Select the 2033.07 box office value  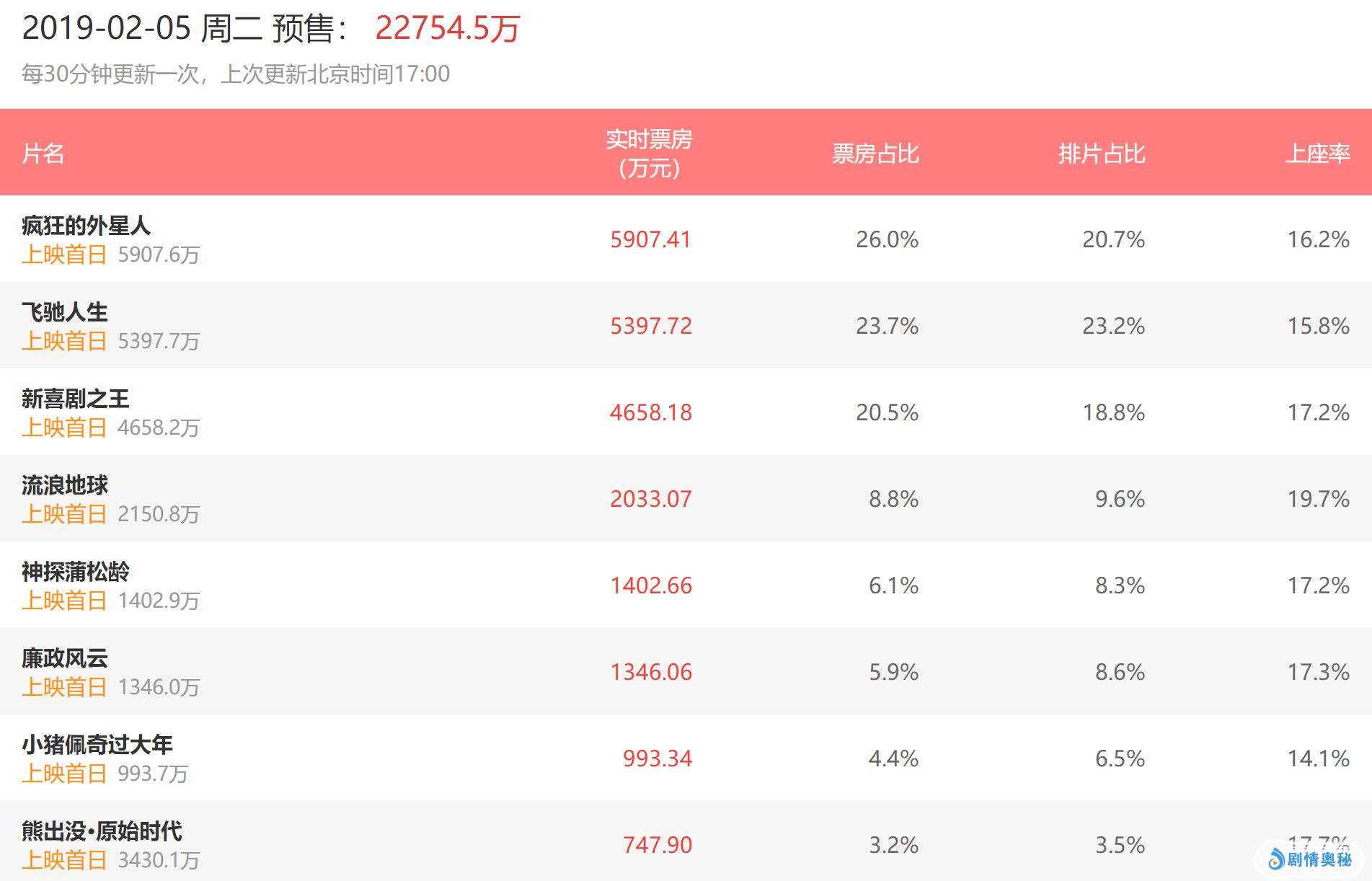point(650,499)
